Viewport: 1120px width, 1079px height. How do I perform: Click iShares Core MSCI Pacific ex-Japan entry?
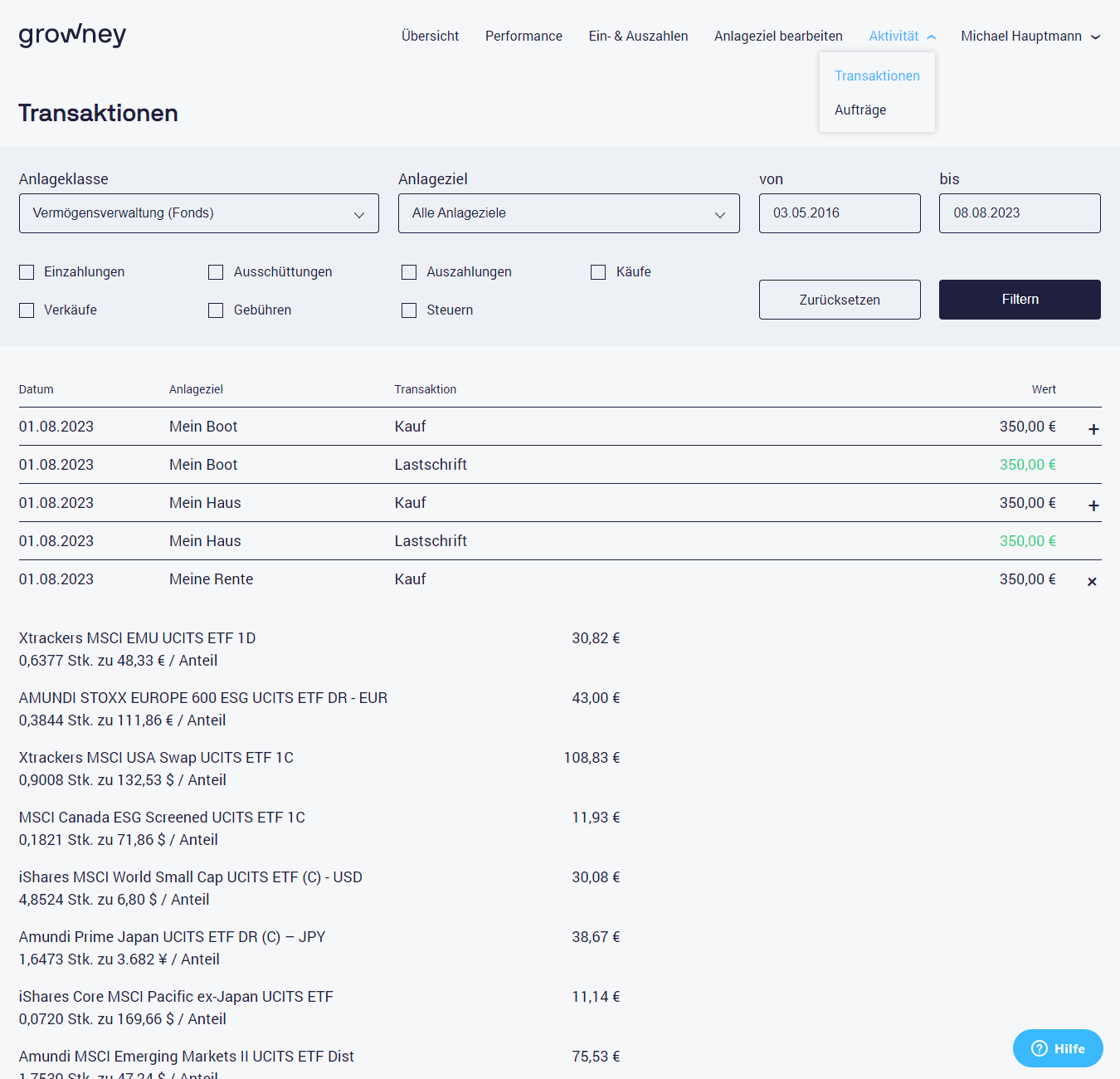tap(176, 997)
